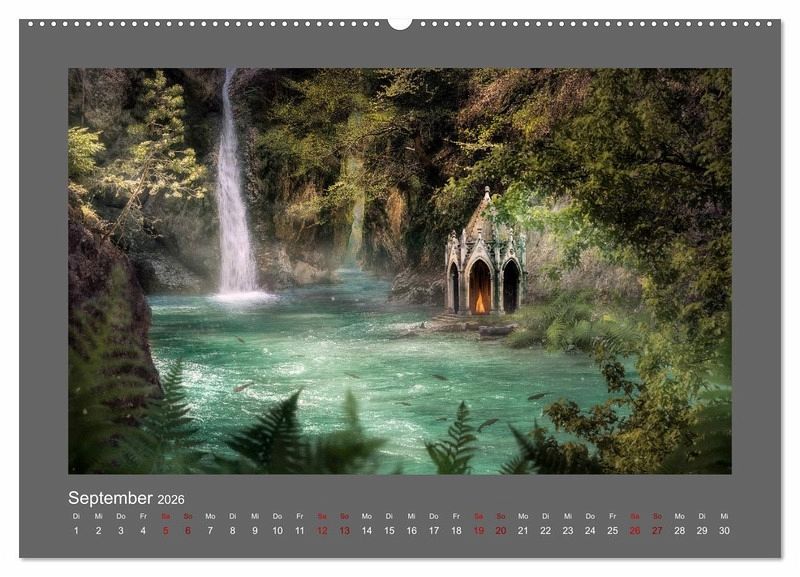
Task: Select red Saturday date 5
Action: [x=165, y=531]
